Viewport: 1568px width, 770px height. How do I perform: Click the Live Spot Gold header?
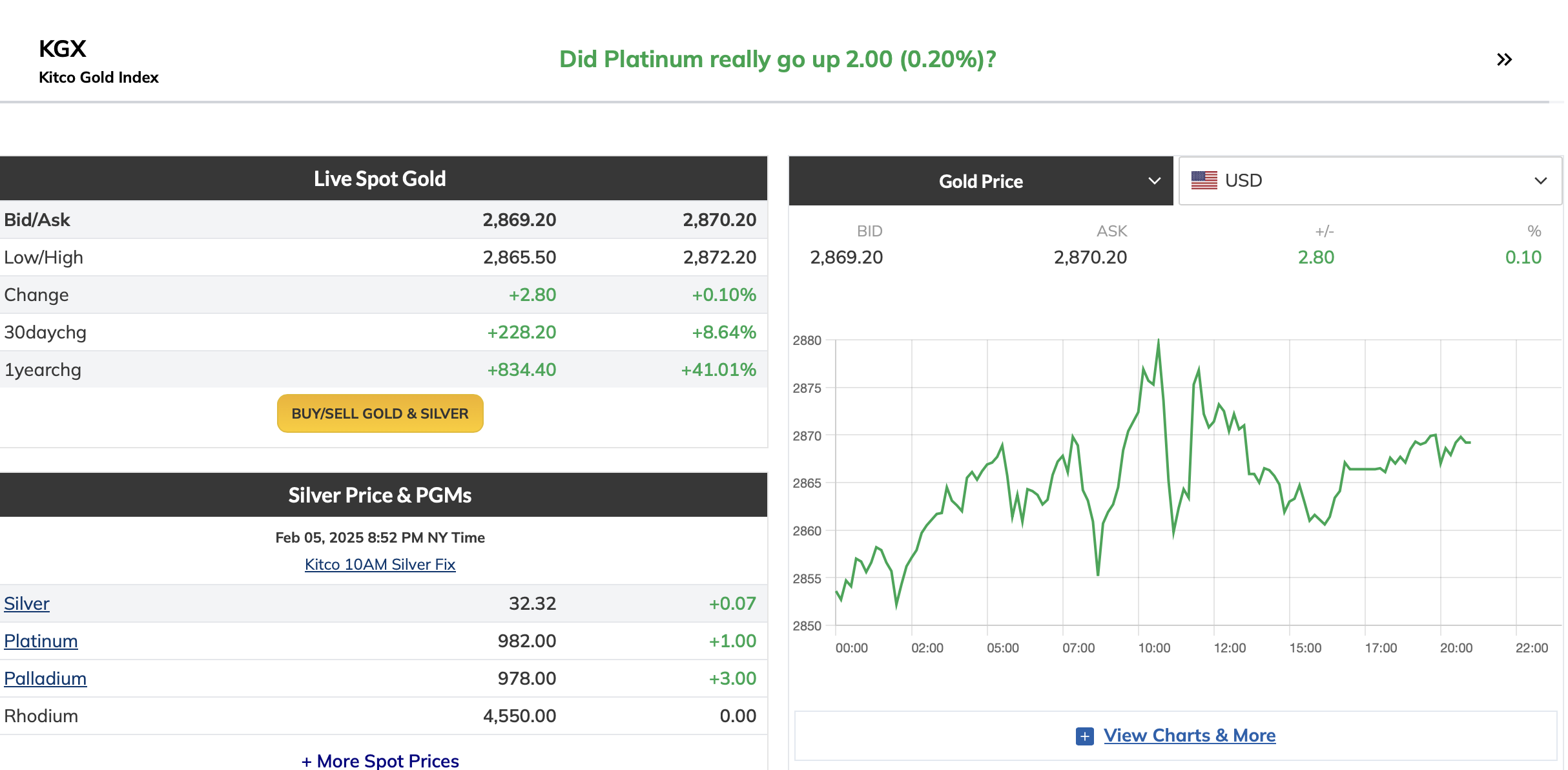point(380,178)
